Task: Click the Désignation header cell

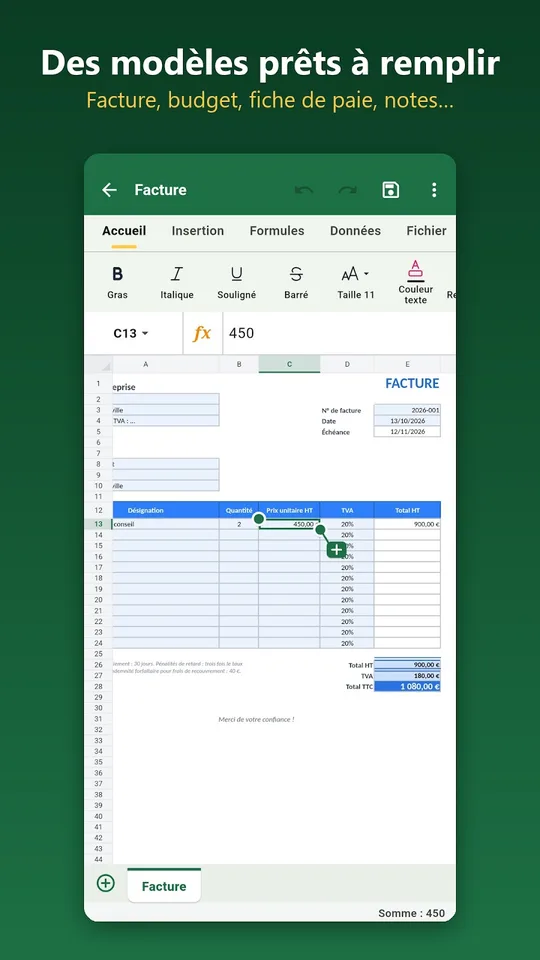Action: coord(166,510)
